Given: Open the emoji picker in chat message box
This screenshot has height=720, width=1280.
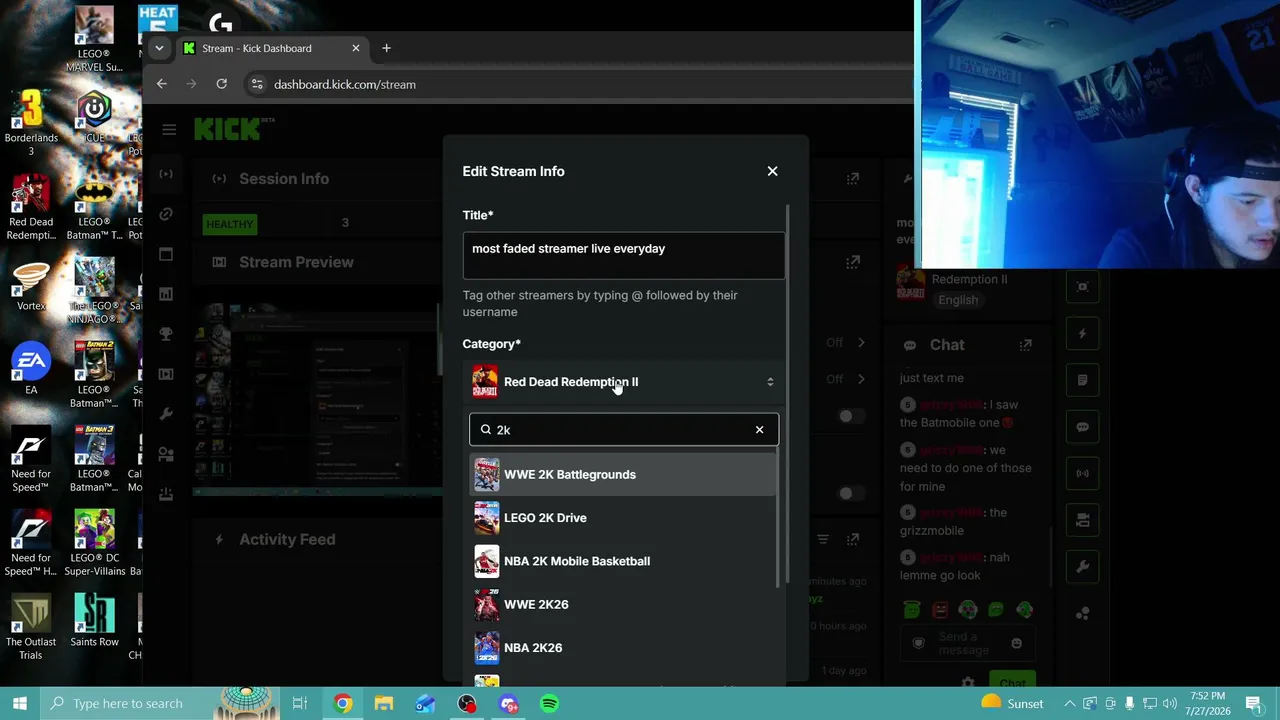Looking at the screenshot, I should 1017,643.
